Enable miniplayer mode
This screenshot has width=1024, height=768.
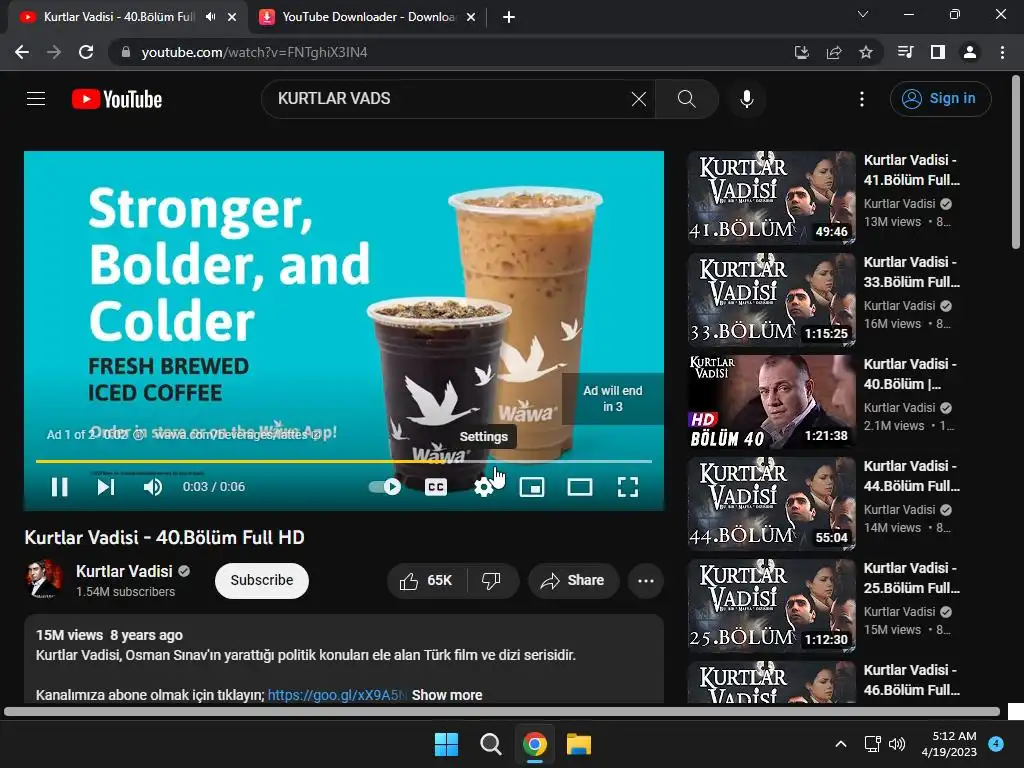[x=532, y=487]
